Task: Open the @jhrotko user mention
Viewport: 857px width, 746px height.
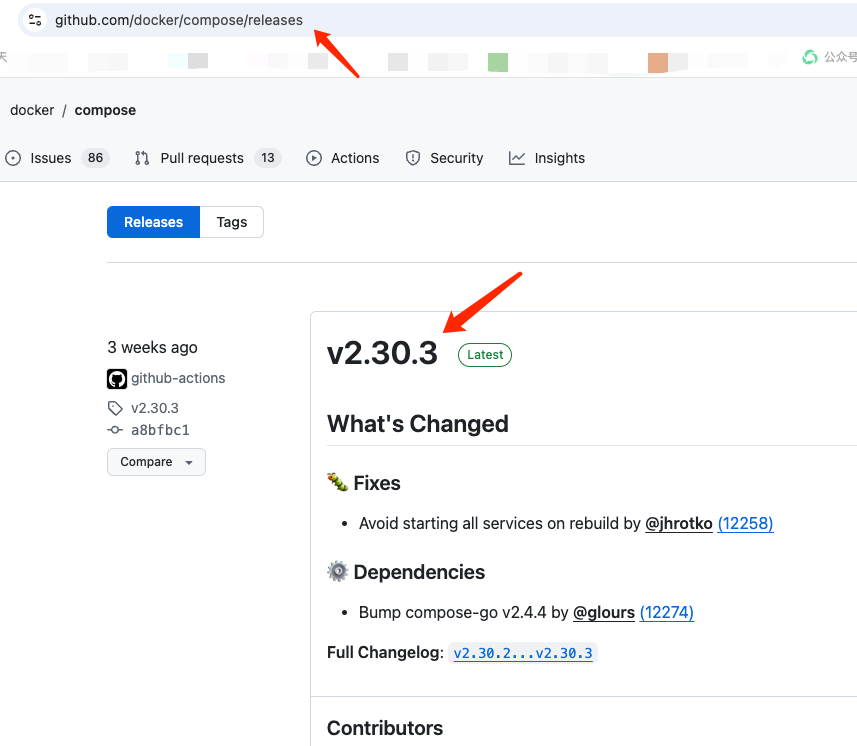Action: click(x=679, y=524)
